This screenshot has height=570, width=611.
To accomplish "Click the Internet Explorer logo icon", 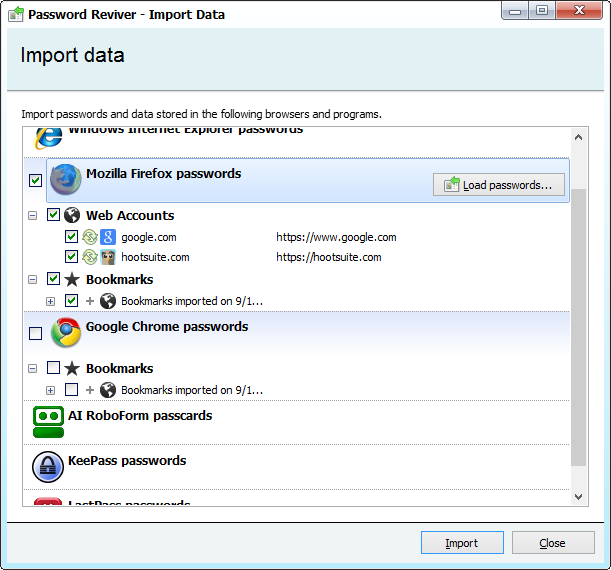I will pyautogui.click(x=48, y=138).
